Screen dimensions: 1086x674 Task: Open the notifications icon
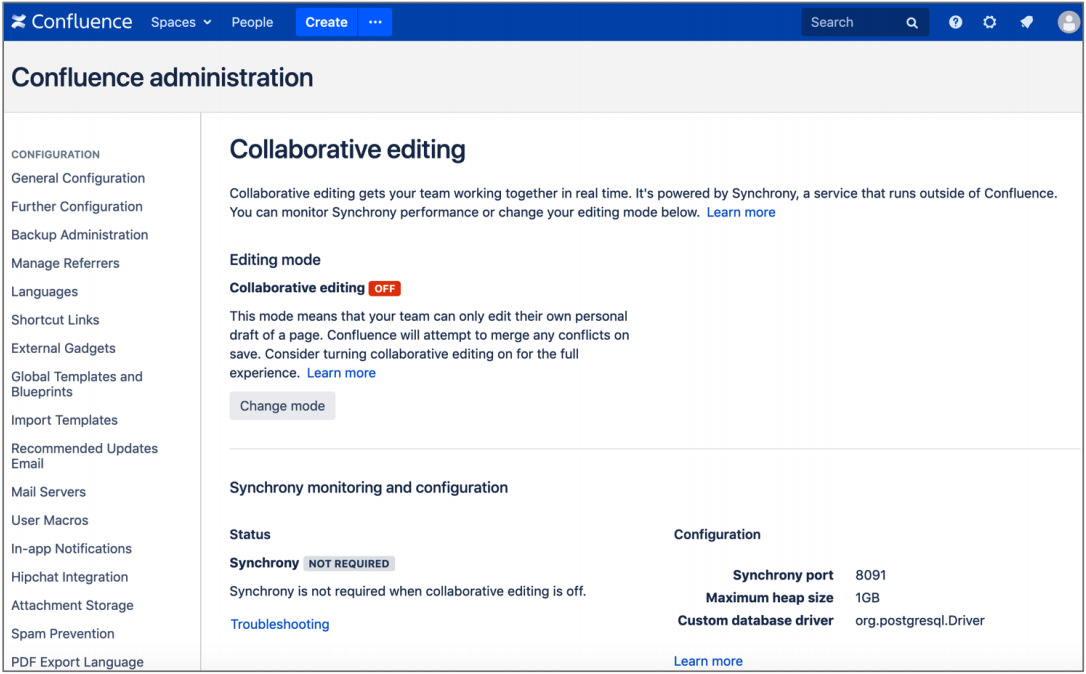(1026, 22)
